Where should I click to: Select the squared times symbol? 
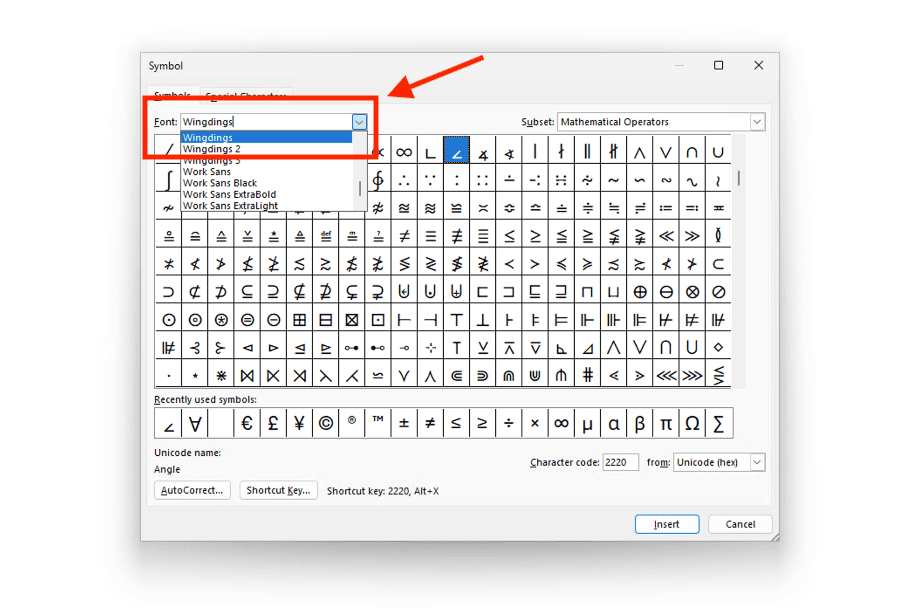point(351,320)
